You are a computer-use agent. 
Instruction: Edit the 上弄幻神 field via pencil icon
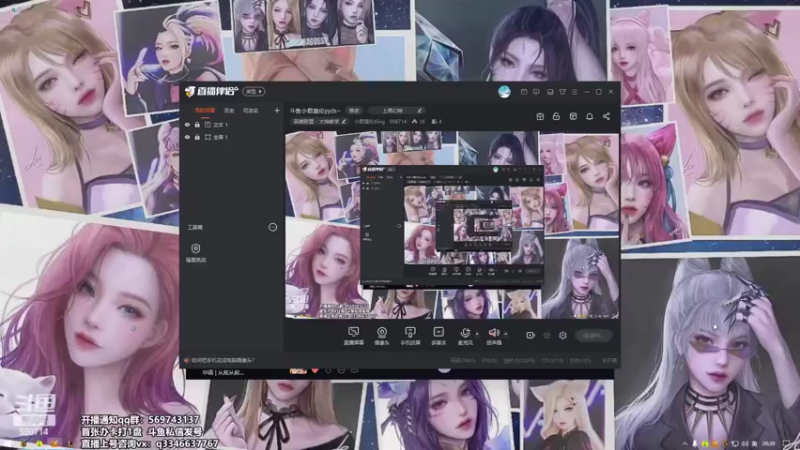419,110
